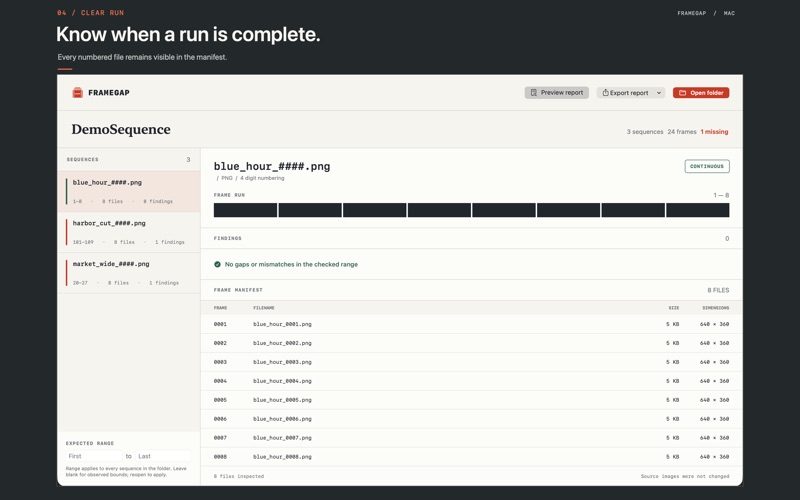
Task: Click the DIMENSIONS column header
Action: tap(715, 308)
